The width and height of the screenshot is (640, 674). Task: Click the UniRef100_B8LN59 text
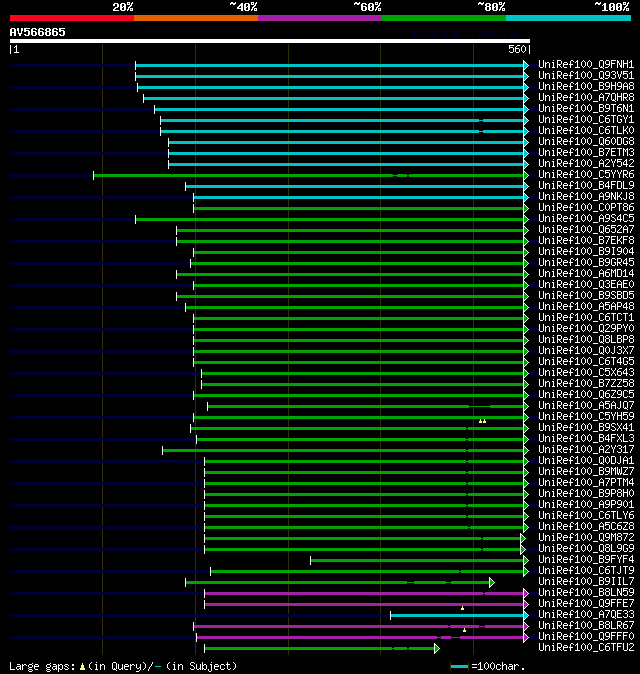(x=586, y=593)
